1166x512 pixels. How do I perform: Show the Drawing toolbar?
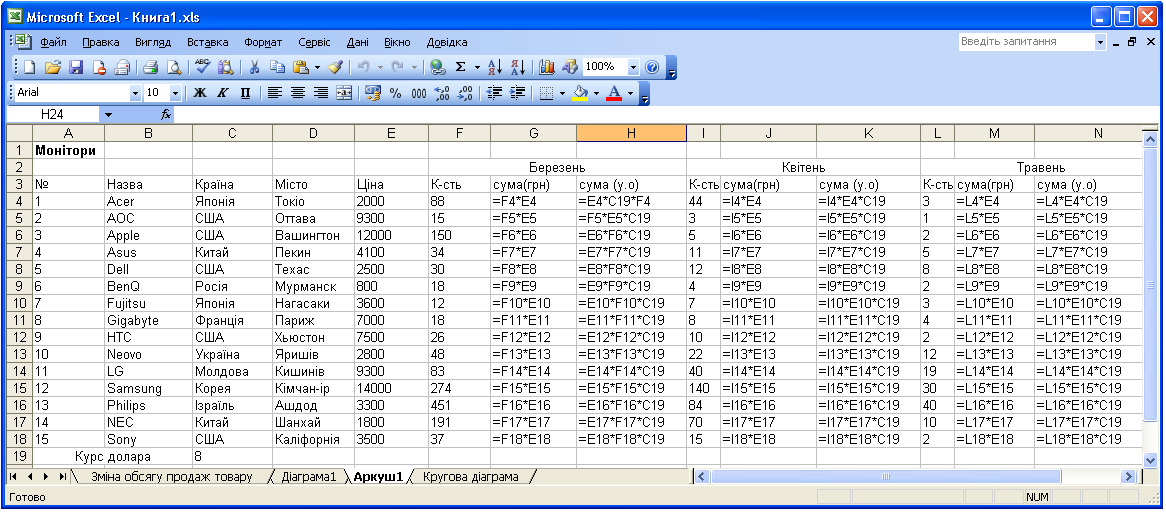[570, 68]
